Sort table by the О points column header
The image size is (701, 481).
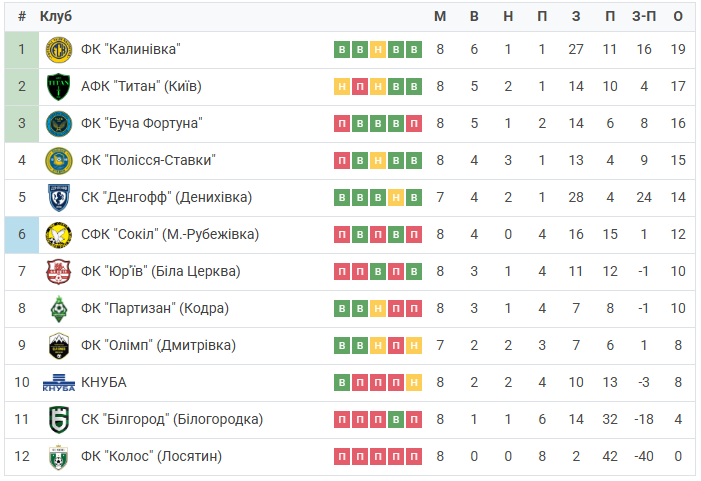coord(678,17)
